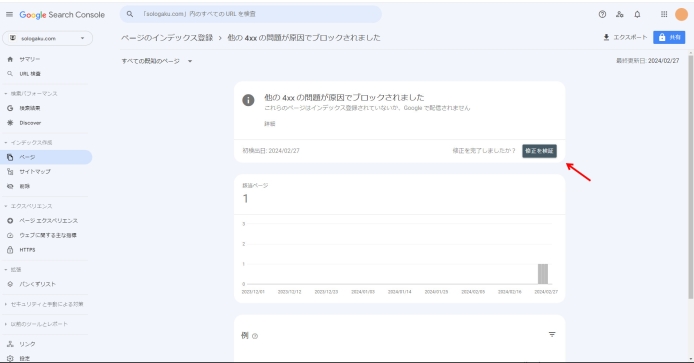Collapse the 拡張 section
The width and height of the screenshot is (694, 363).
point(13,270)
